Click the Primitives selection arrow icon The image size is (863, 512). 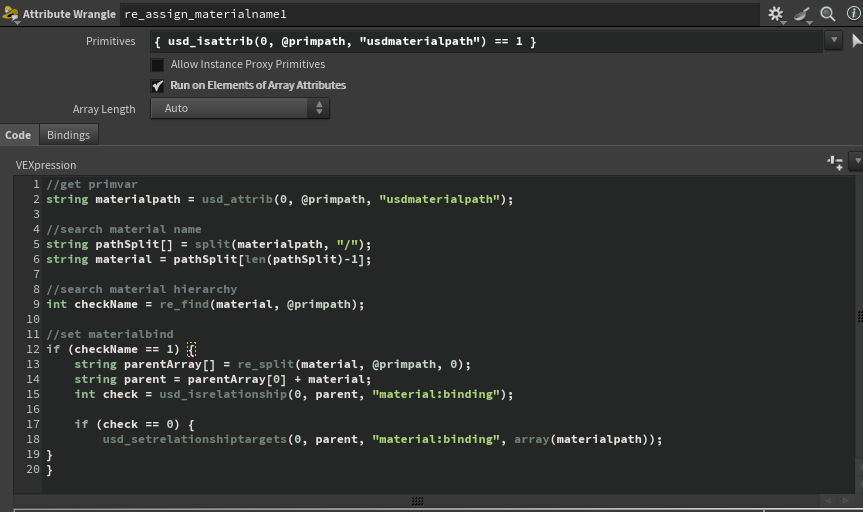(856, 41)
